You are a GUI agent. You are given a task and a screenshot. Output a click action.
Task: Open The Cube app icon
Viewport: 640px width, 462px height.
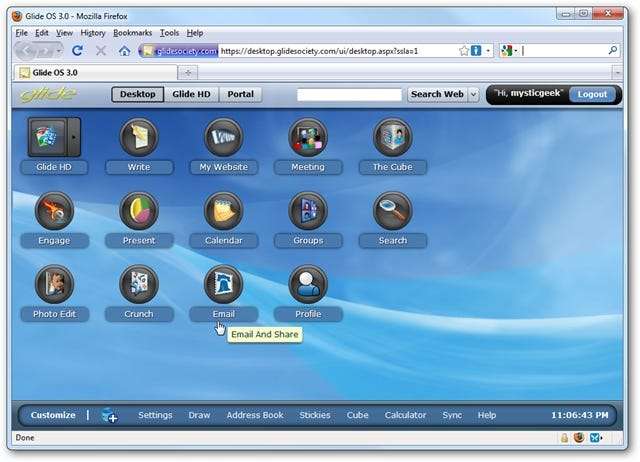(x=393, y=137)
